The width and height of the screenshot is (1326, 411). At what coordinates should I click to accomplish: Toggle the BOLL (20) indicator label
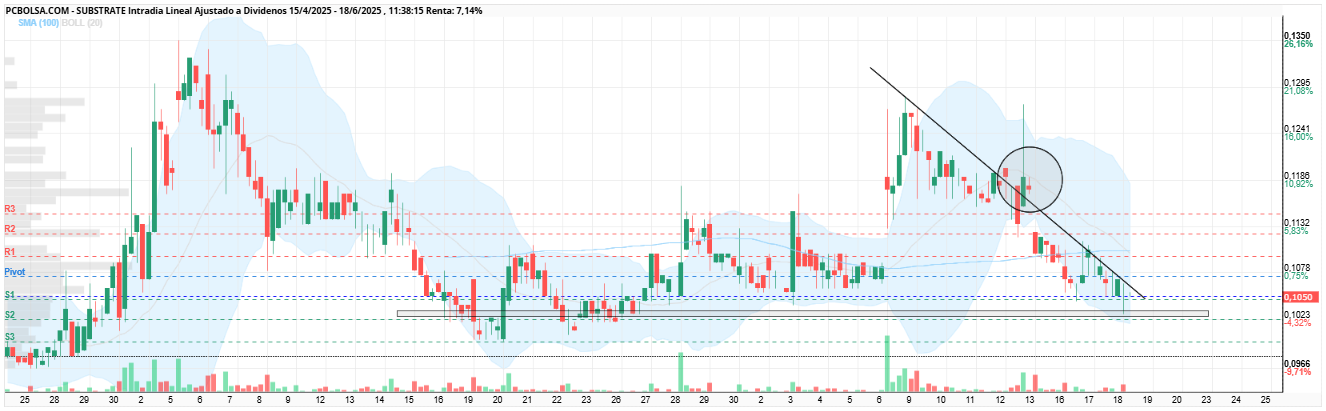(x=81, y=23)
